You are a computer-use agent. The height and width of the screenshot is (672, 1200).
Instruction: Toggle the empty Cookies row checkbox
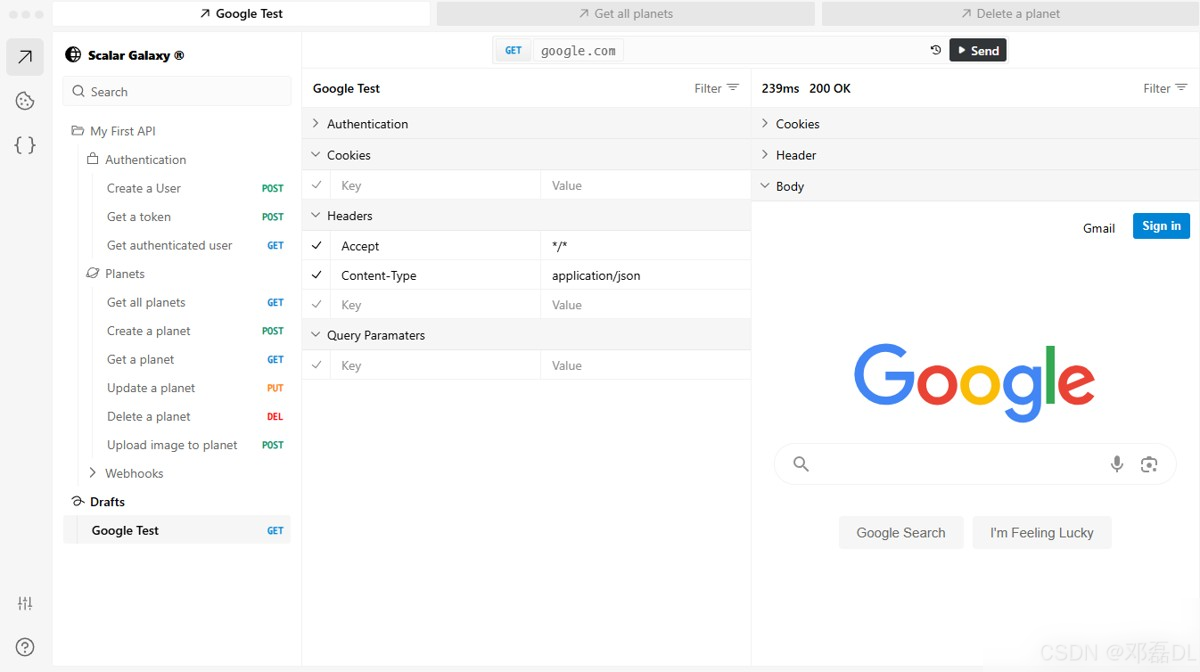pos(317,185)
